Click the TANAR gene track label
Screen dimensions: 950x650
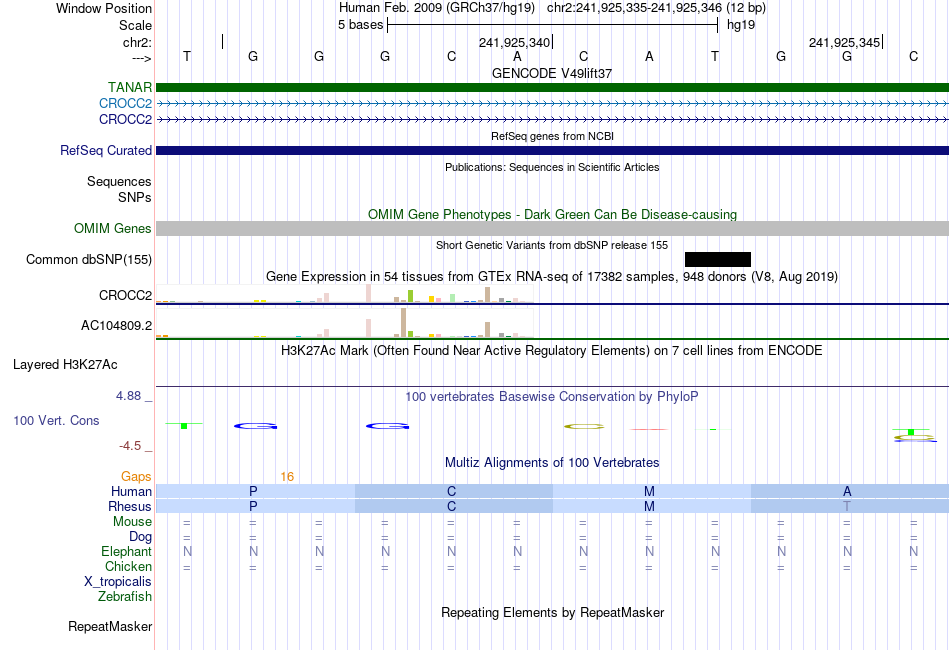click(x=130, y=87)
